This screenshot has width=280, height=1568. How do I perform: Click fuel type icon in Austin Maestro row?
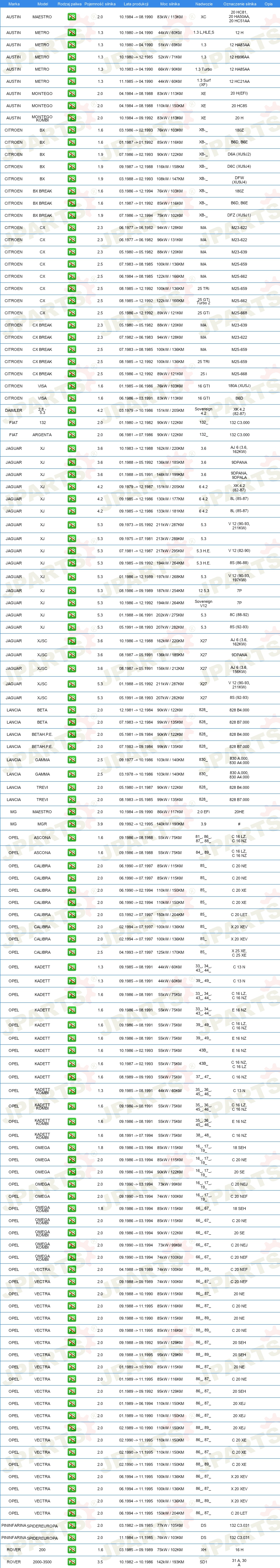(72, 17)
